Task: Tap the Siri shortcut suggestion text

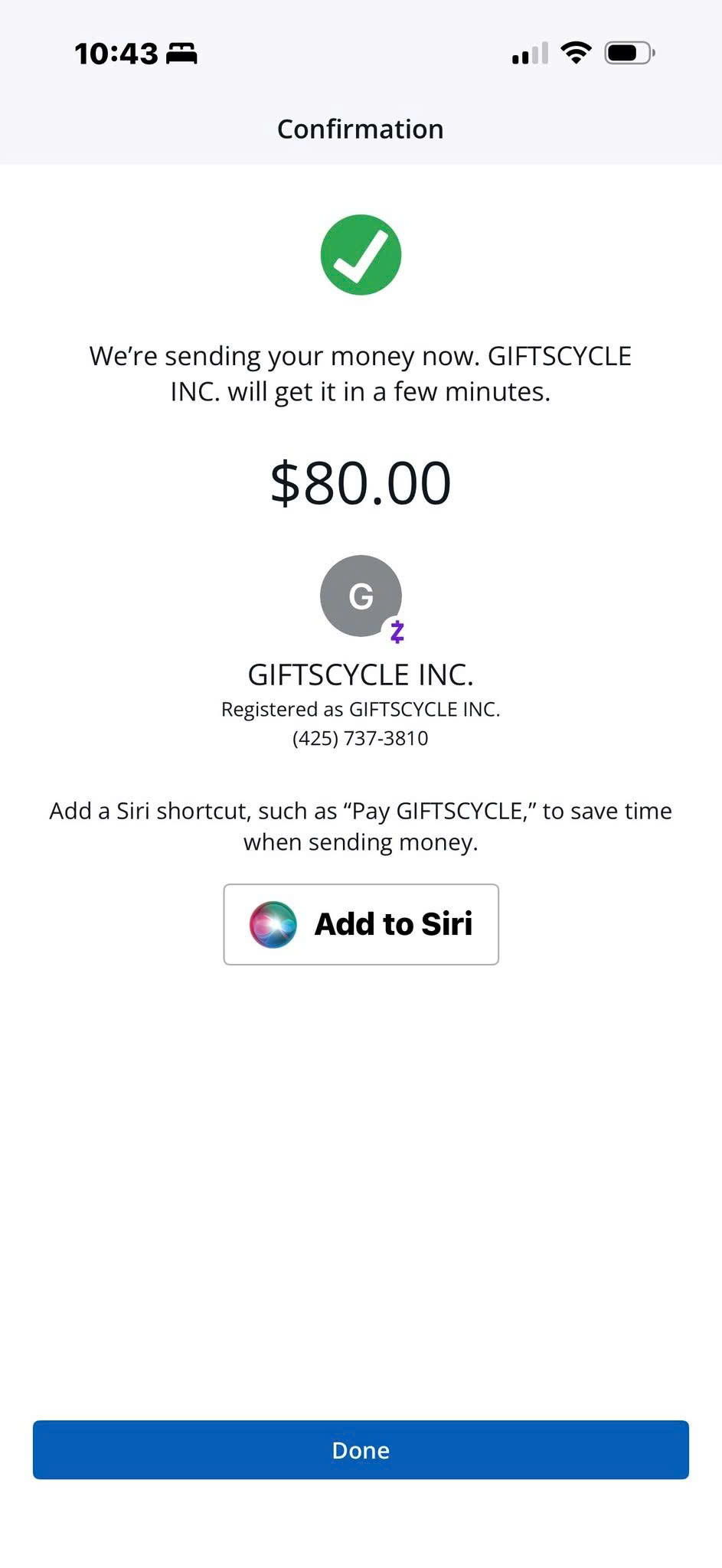Action: pos(361,826)
